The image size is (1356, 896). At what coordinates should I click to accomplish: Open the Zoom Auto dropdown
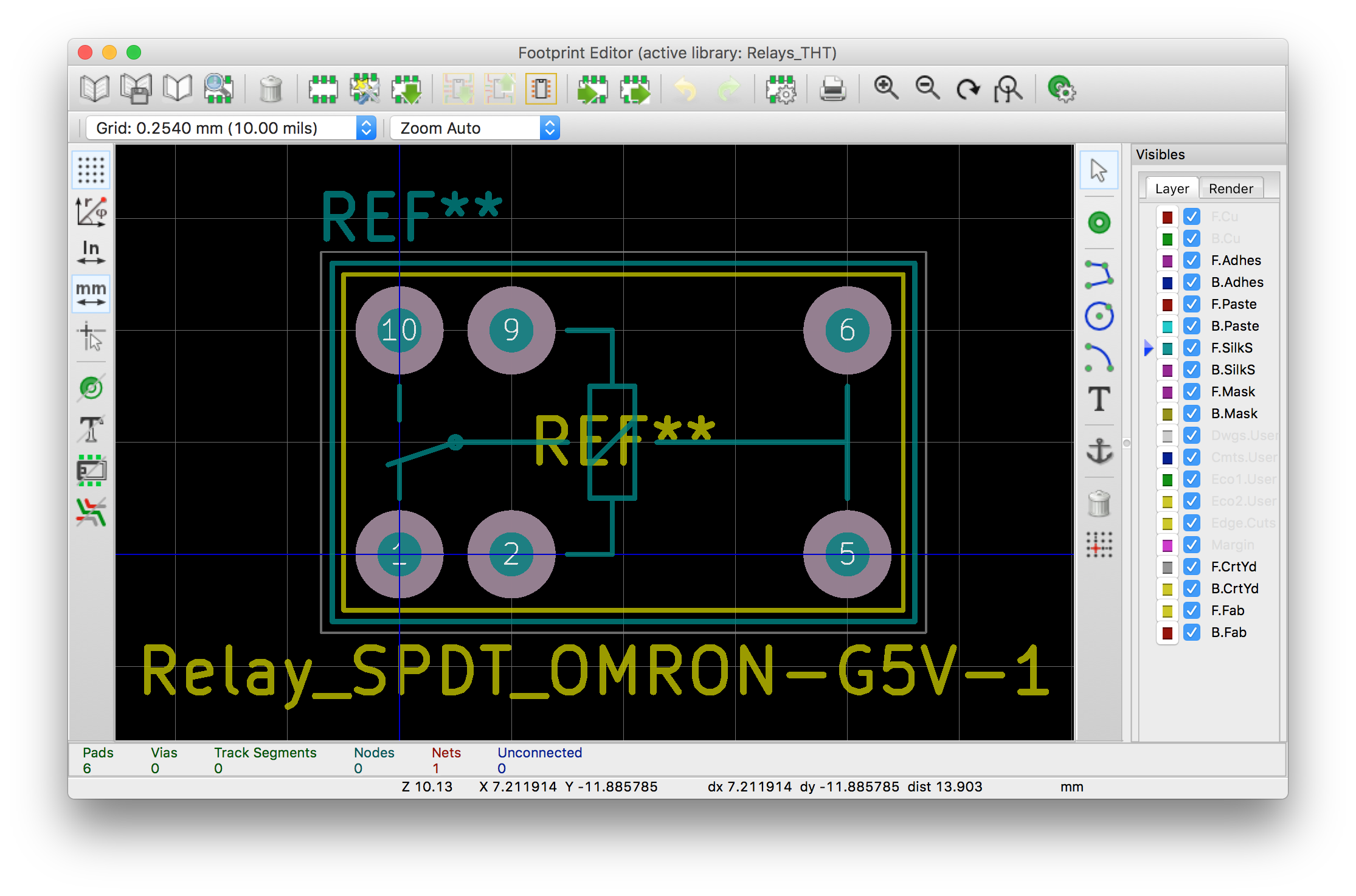474,128
